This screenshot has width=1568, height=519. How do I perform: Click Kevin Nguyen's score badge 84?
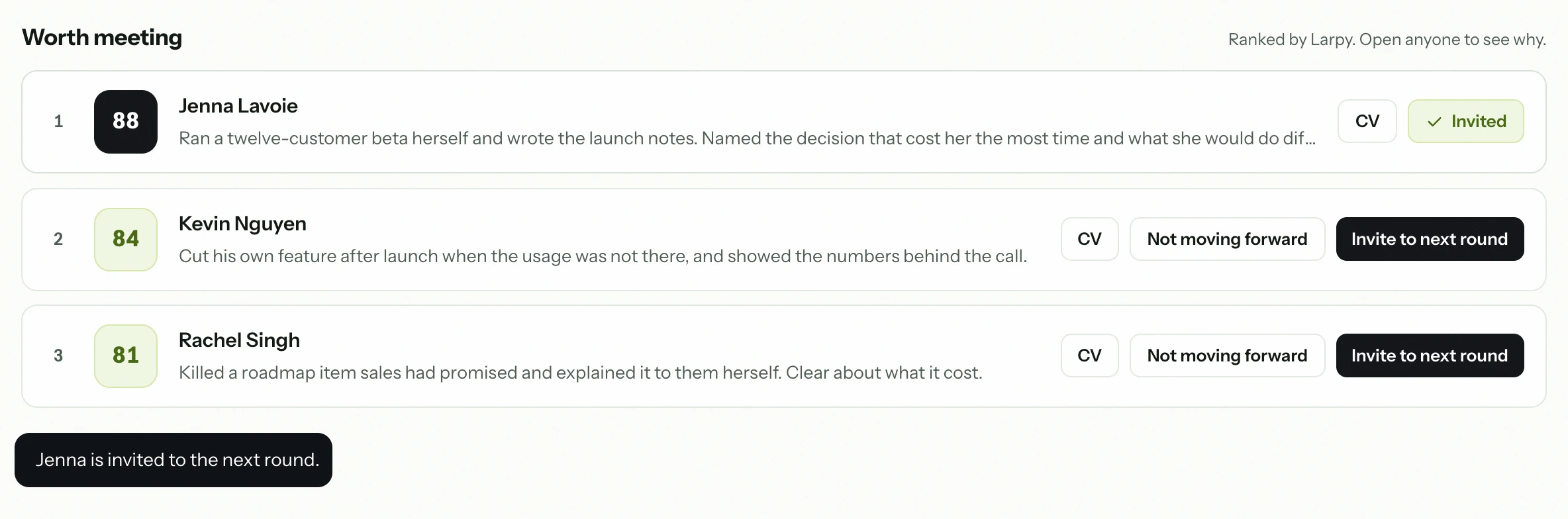[x=126, y=240]
